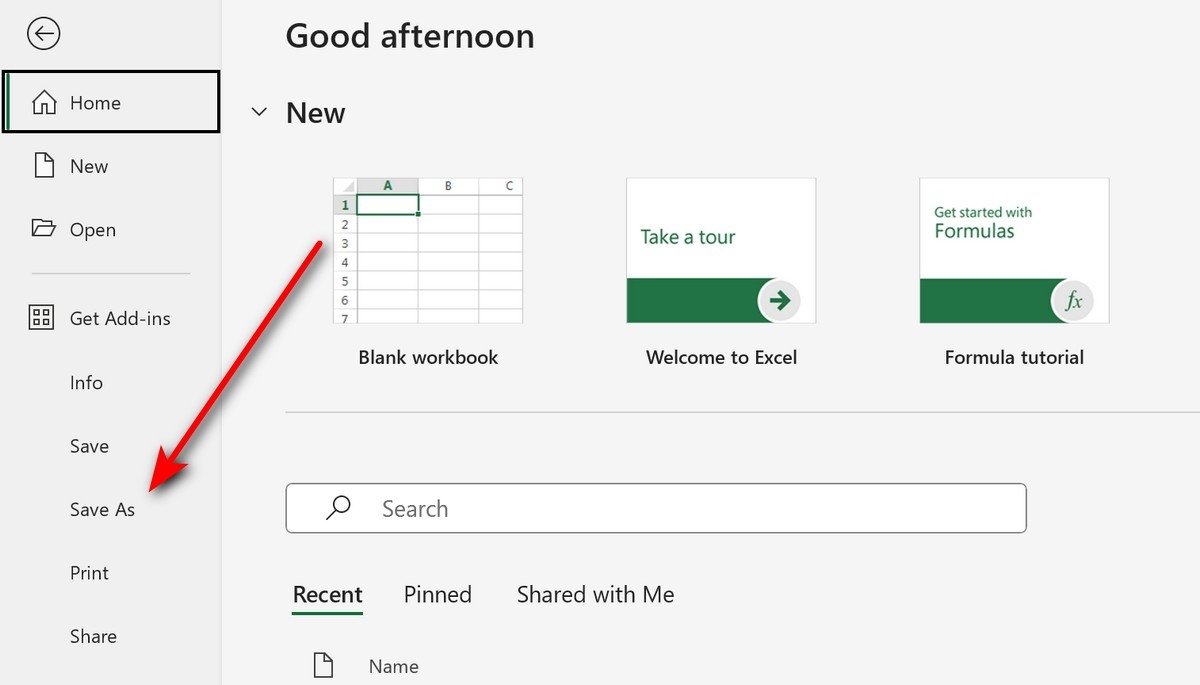Open the Print menu item
The height and width of the screenshot is (685, 1200).
(x=89, y=573)
